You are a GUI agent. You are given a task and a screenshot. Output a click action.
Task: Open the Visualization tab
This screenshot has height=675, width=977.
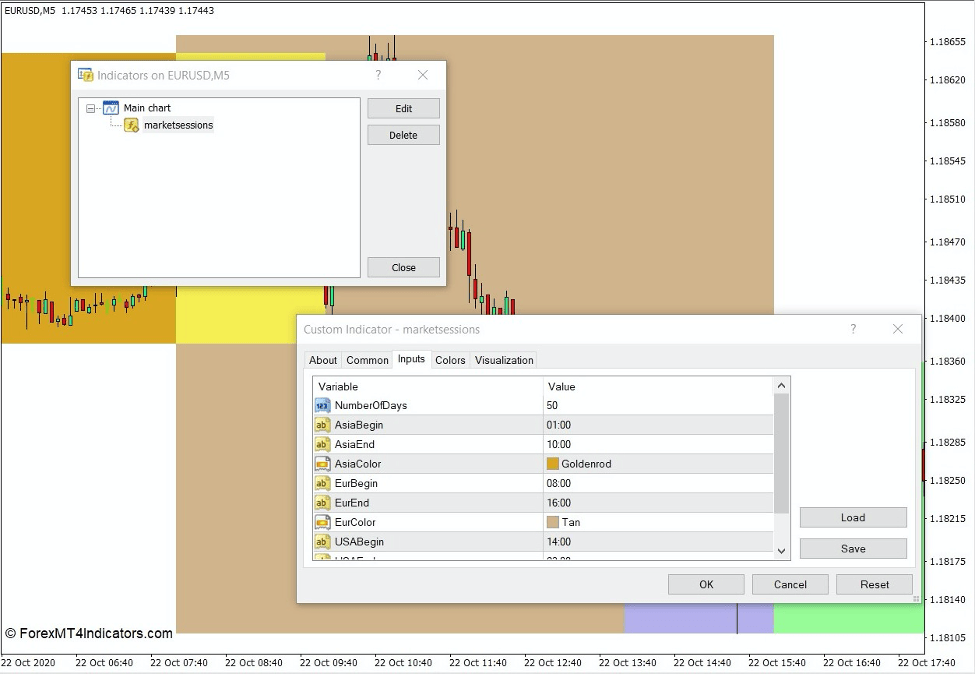(x=504, y=360)
